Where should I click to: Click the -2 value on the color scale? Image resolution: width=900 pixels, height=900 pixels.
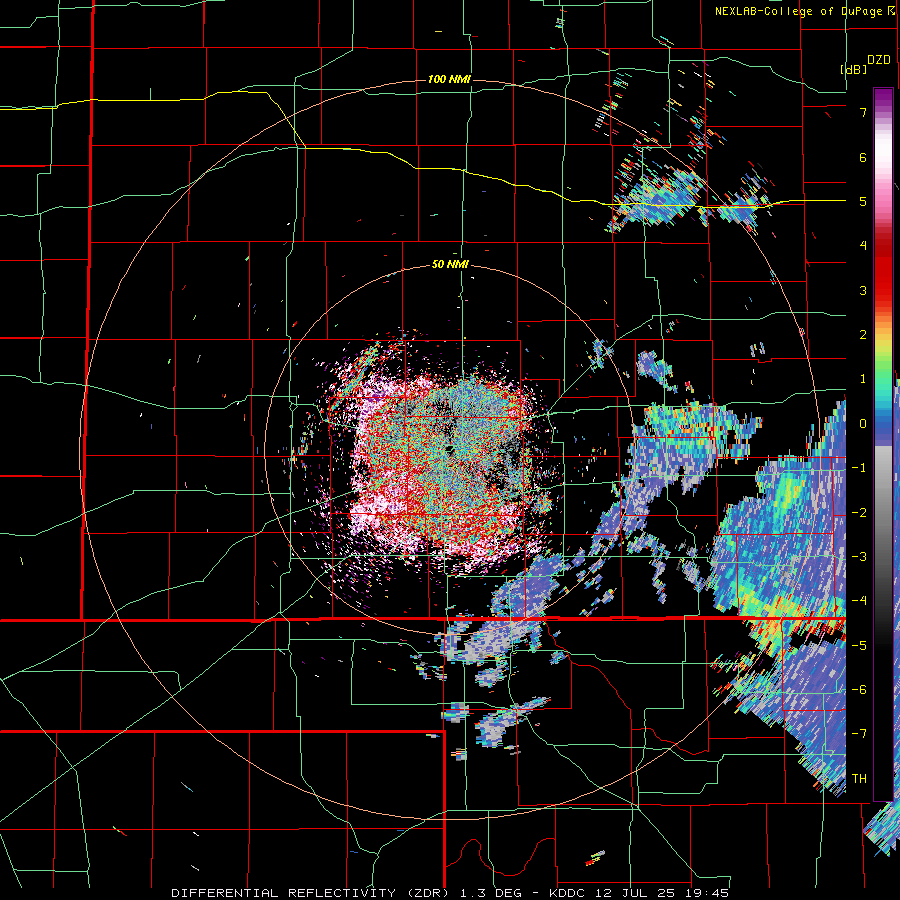pyautogui.click(x=859, y=513)
